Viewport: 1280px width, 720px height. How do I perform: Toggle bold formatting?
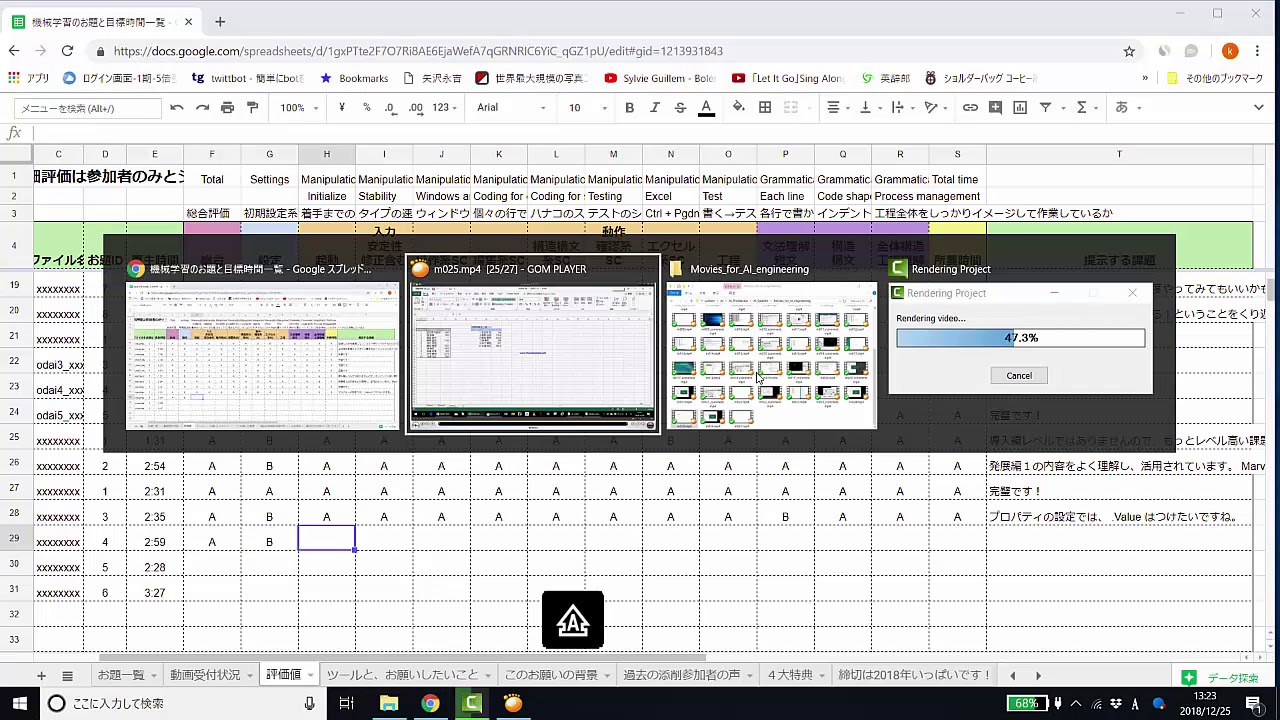pyautogui.click(x=629, y=108)
